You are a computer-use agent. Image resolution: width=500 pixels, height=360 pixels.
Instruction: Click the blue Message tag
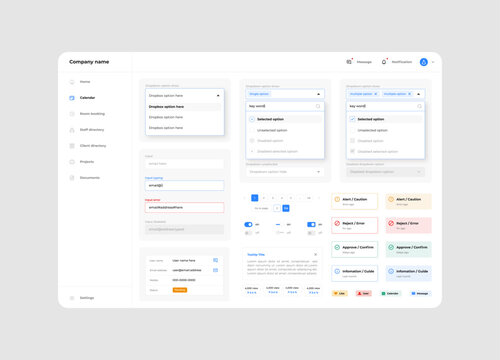pyautogui.click(x=420, y=293)
